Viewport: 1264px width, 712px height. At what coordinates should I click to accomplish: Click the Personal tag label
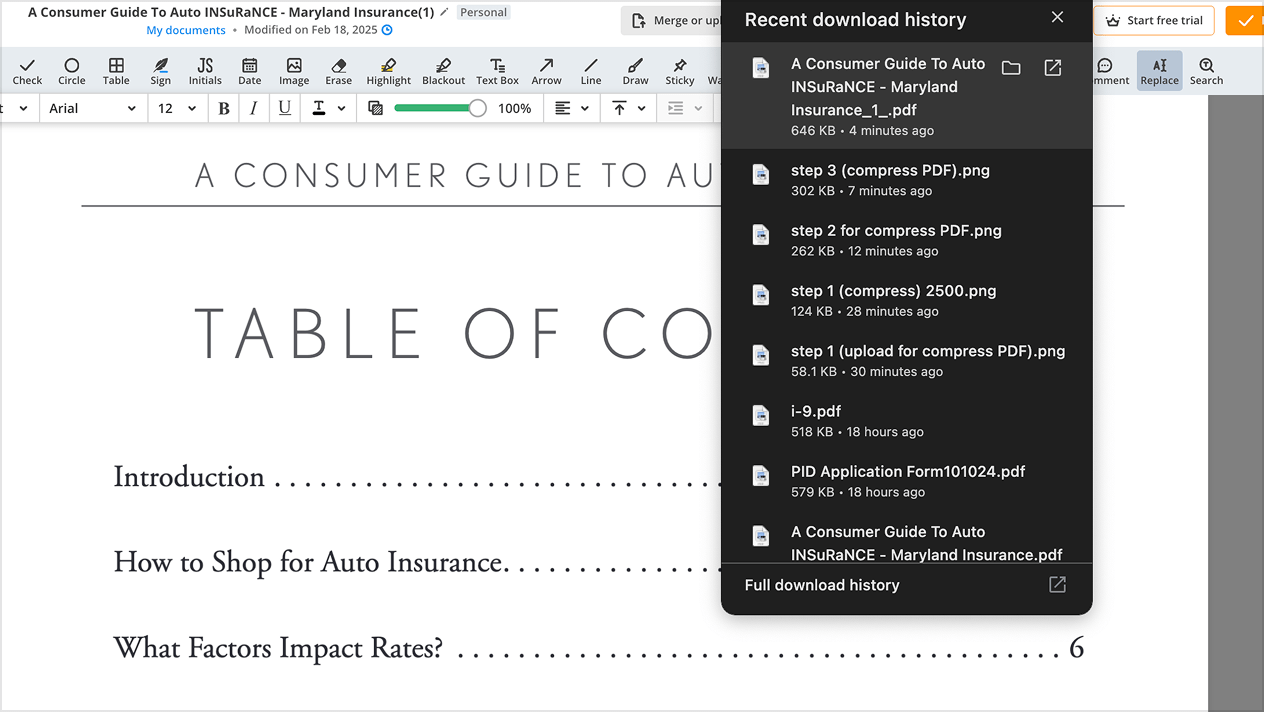(x=484, y=13)
